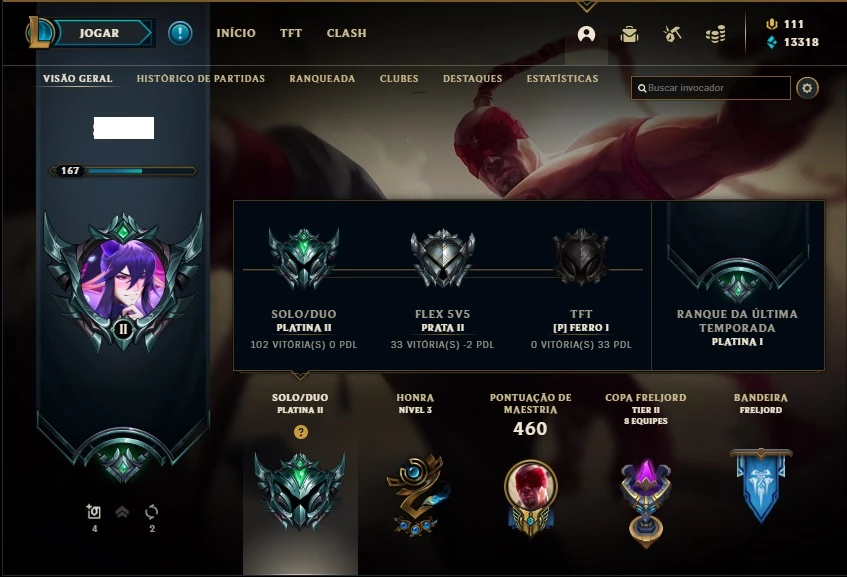
Task: Open the Ranqueada tab
Action: click(x=322, y=79)
